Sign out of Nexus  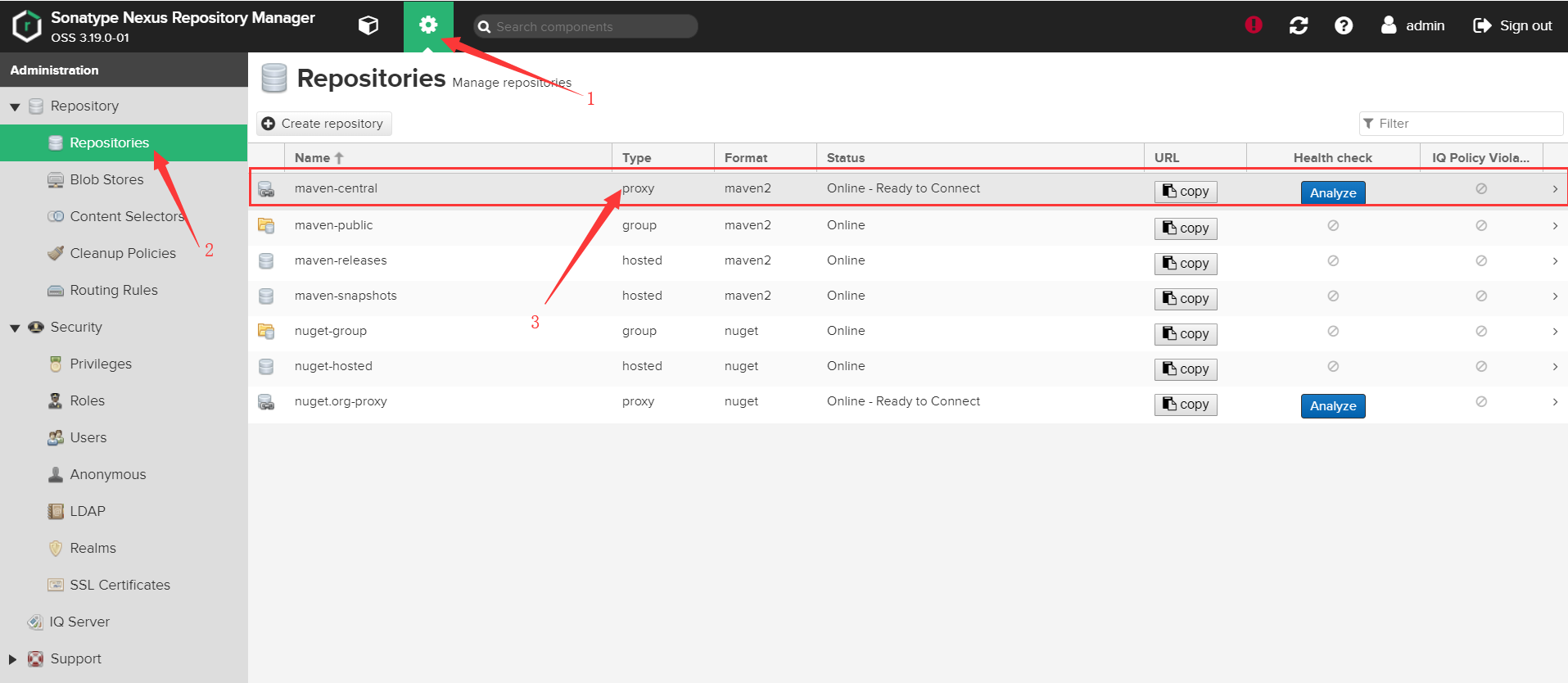(x=1512, y=25)
